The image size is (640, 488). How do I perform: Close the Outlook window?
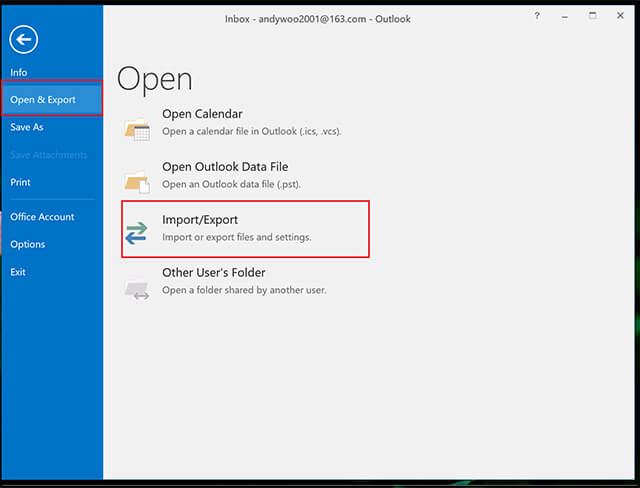click(620, 16)
